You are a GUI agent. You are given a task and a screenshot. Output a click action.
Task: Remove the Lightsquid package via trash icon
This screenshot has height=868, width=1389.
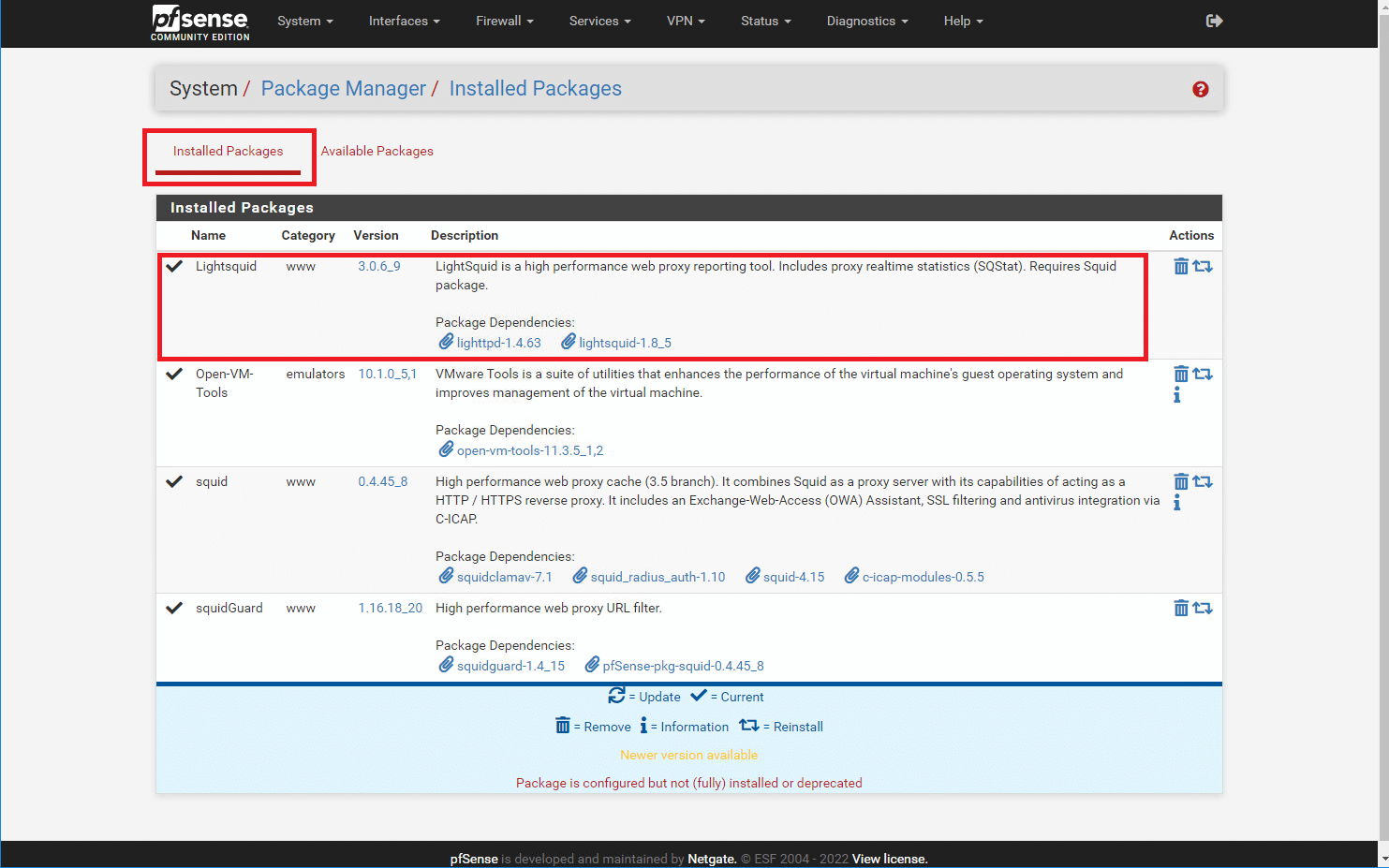[x=1181, y=267]
